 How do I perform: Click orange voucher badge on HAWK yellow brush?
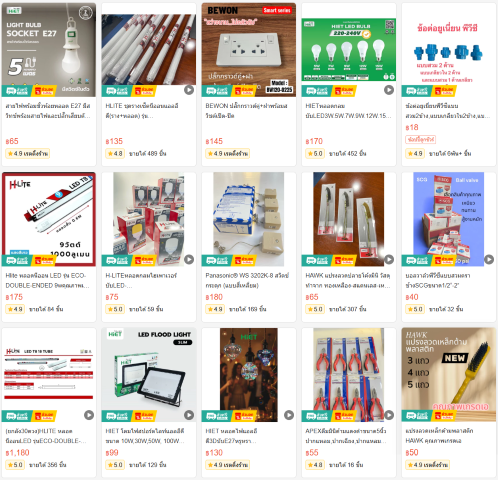coord(444,416)
